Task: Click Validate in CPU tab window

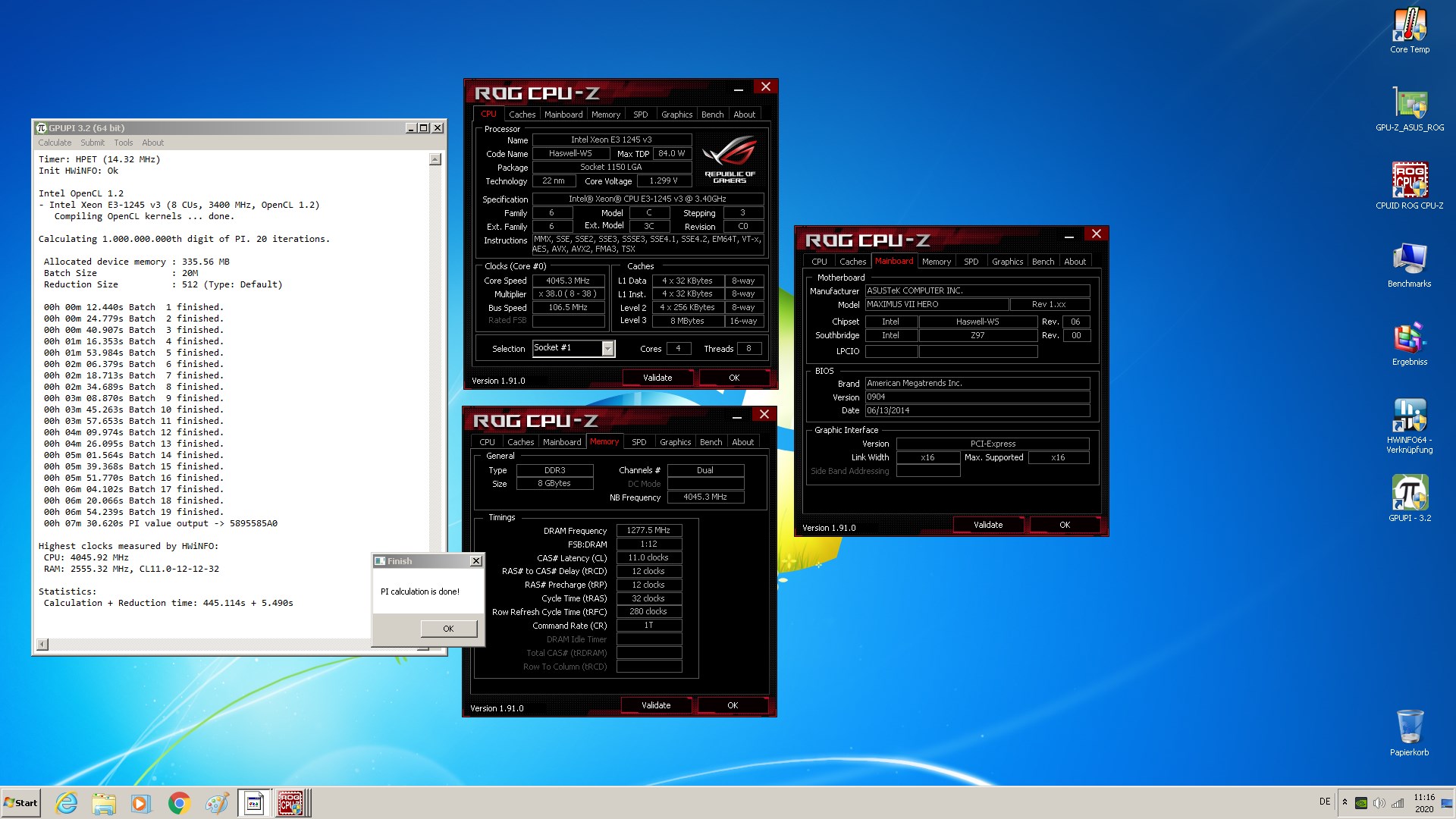Action: click(657, 378)
